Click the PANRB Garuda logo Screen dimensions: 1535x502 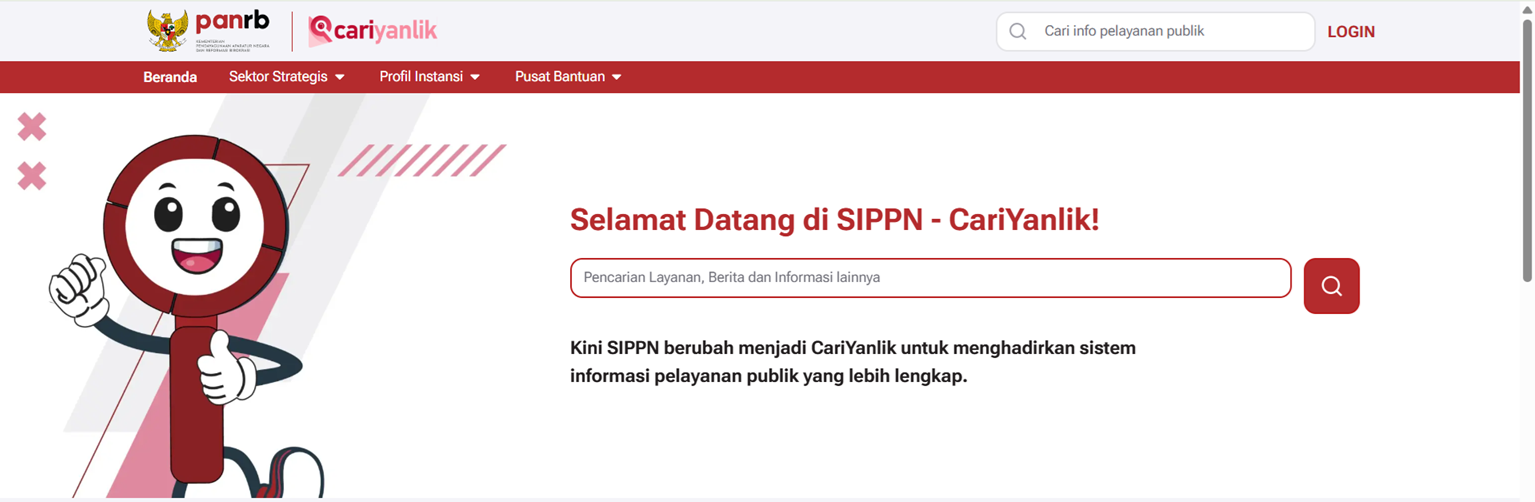click(x=209, y=31)
